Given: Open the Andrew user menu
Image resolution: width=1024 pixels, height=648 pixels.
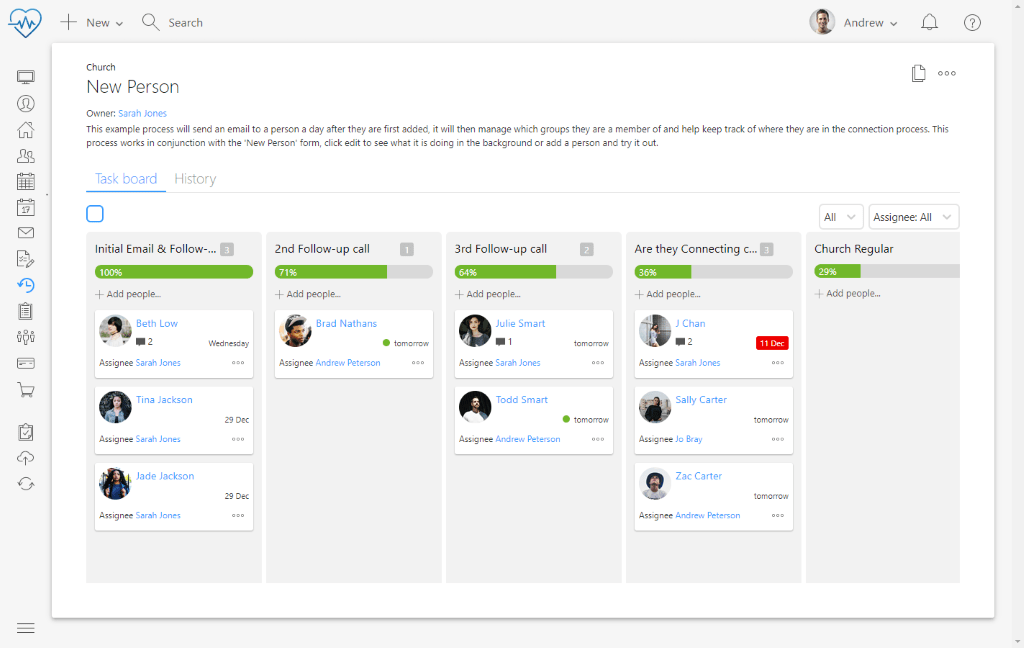Looking at the screenshot, I should click(855, 22).
